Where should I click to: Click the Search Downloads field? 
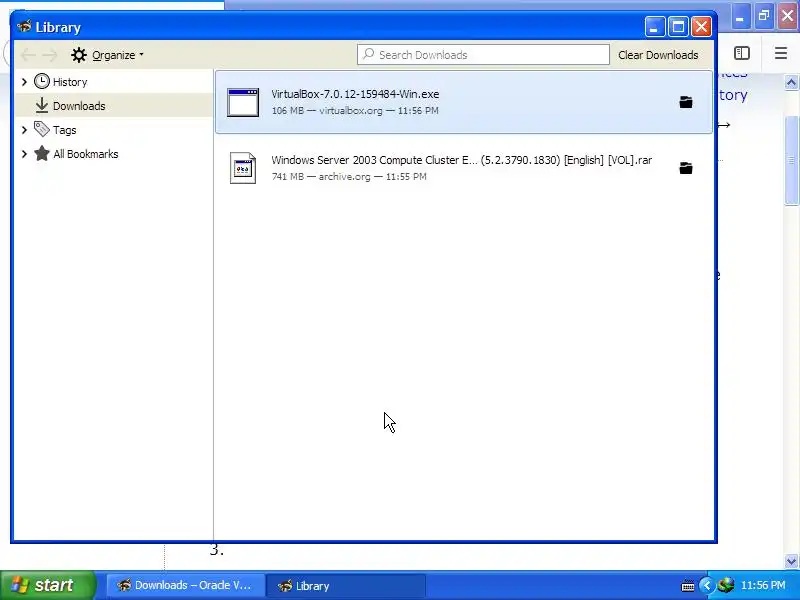point(483,55)
